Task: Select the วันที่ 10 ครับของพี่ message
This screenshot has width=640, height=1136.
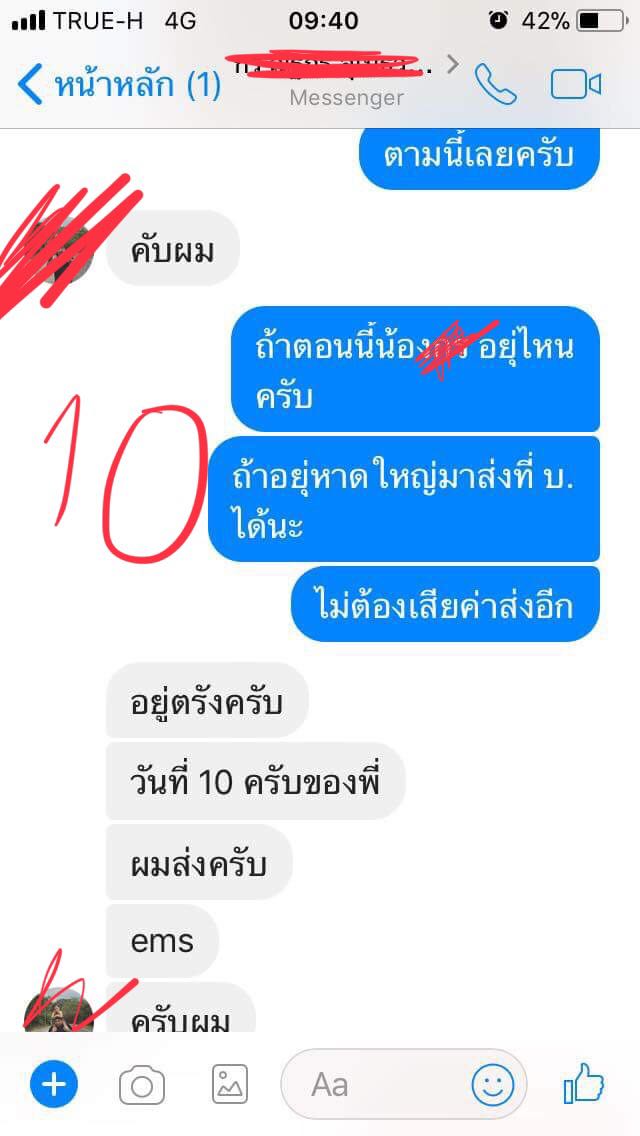Action: 256,782
